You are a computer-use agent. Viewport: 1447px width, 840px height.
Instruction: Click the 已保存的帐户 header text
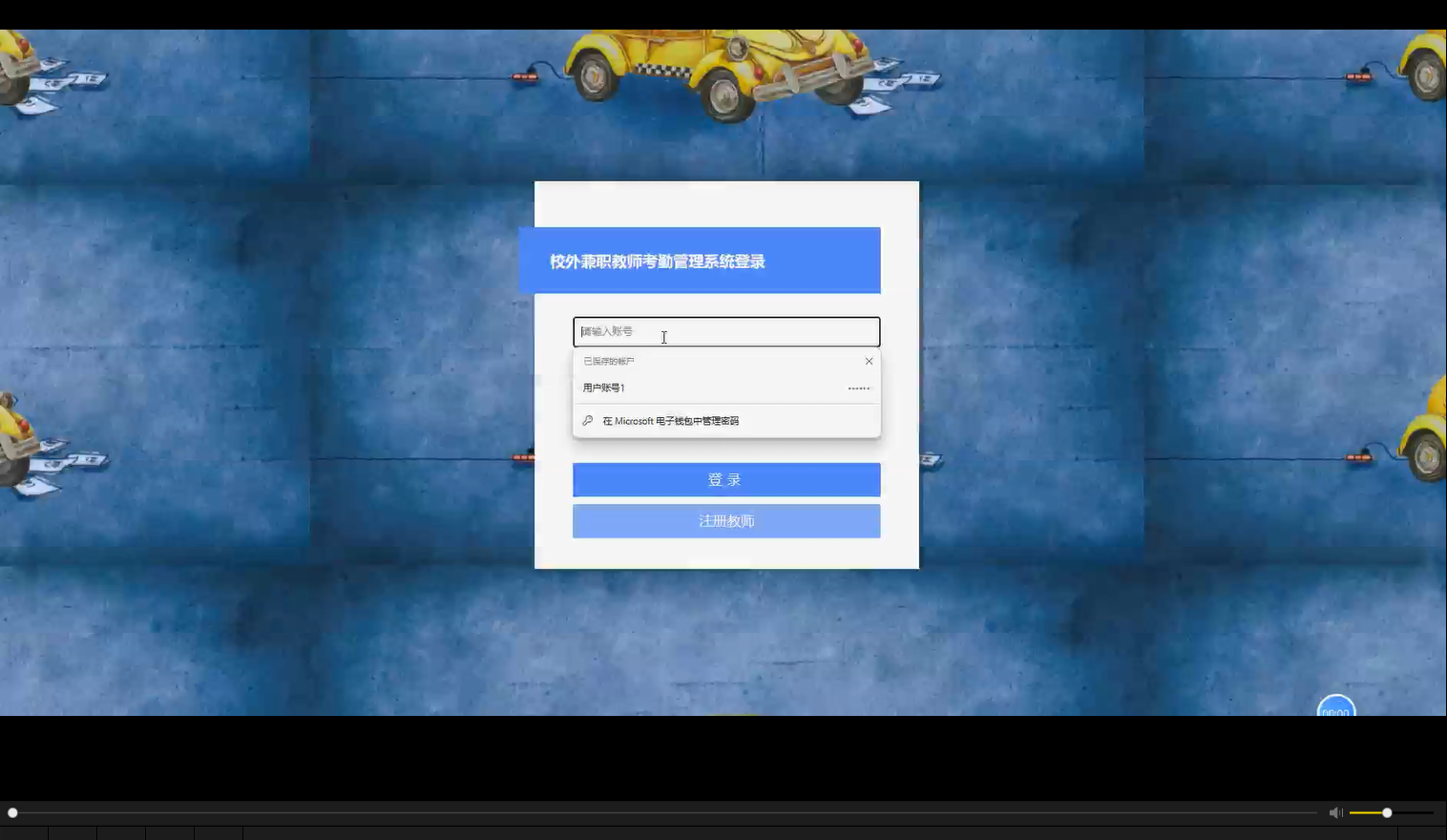[x=609, y=362]
